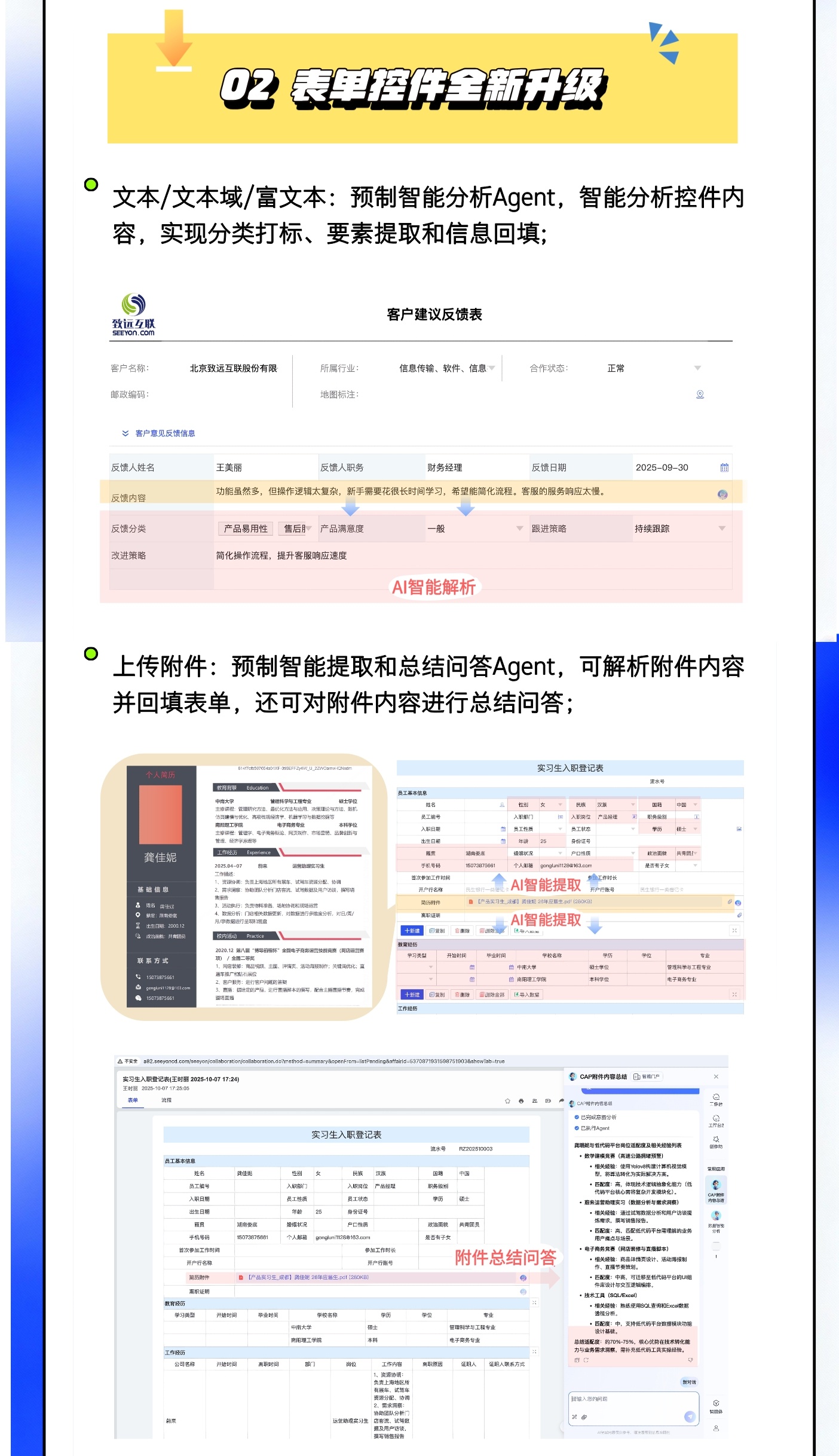
Task: Click the 产品易用性 tag
Action: (x=245, y=528)
